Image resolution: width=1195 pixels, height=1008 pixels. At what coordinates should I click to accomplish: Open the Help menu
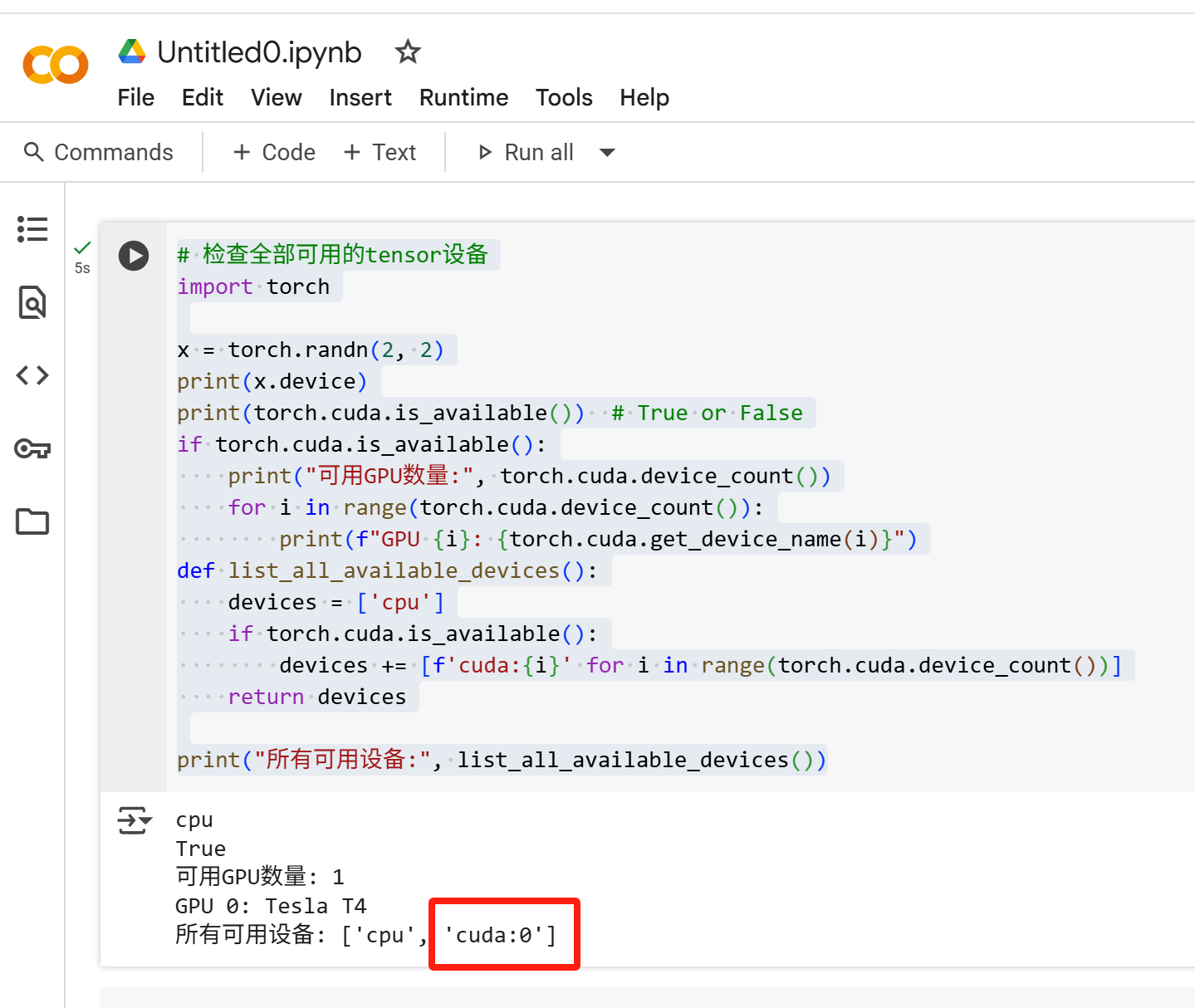(644, 98)
